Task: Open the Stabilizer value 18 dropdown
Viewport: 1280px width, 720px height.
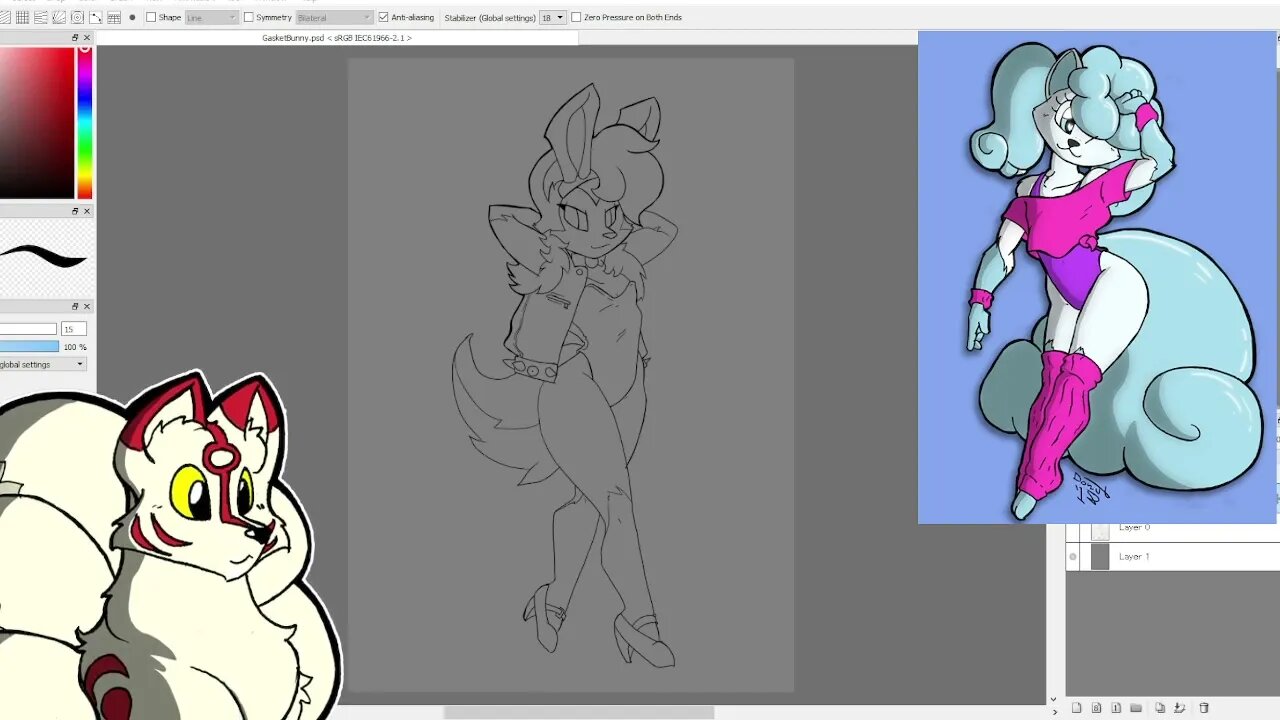Action: pos(553,17)
